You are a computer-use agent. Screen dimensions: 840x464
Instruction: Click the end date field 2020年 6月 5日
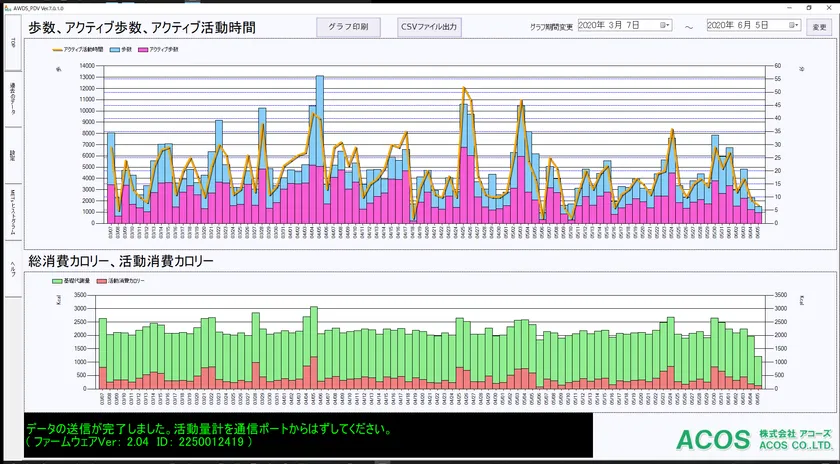click(745, 26)
